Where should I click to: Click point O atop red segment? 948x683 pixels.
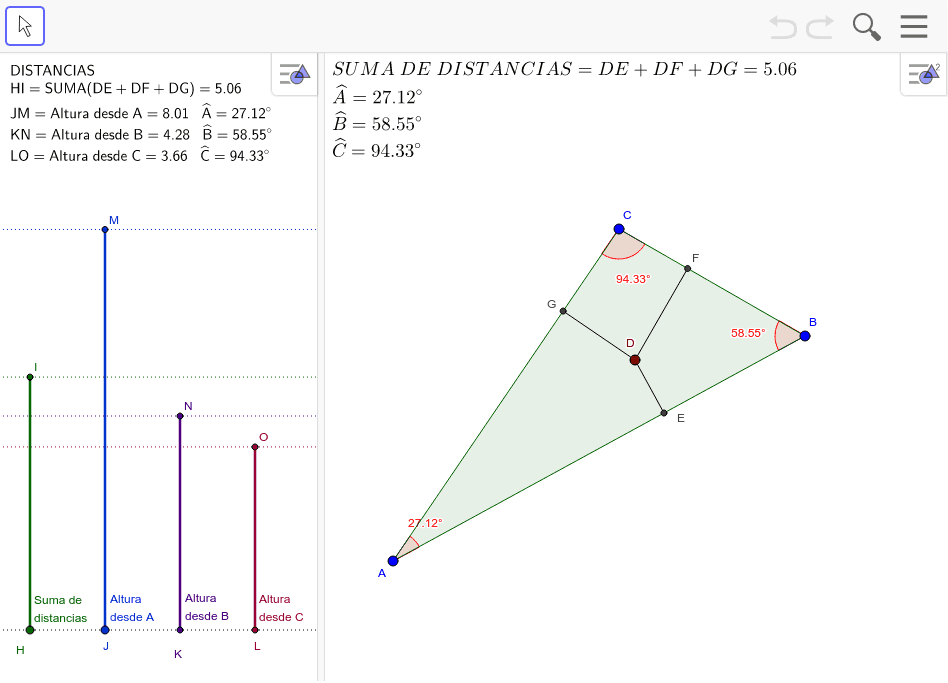(x=255, y=447)
